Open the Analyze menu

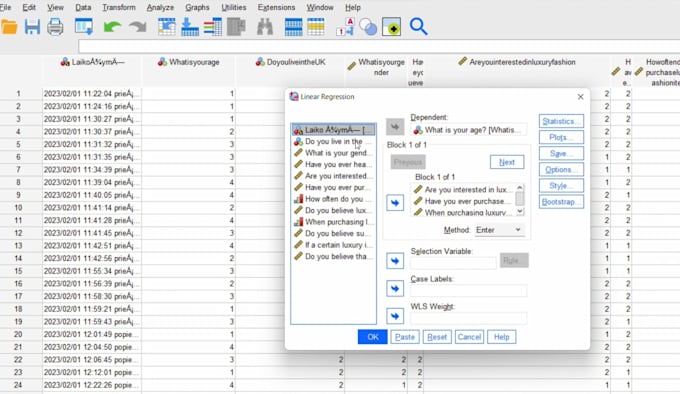[x=160, y=7]
